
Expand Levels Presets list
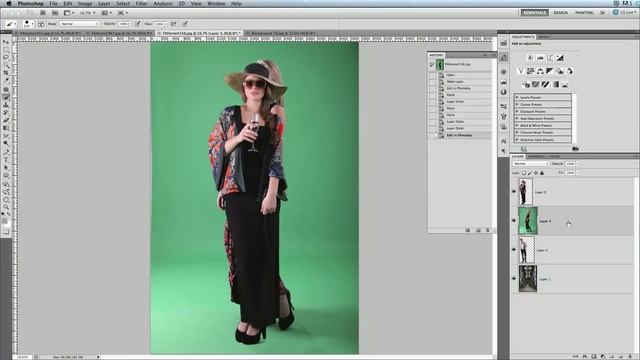point(517,98)
